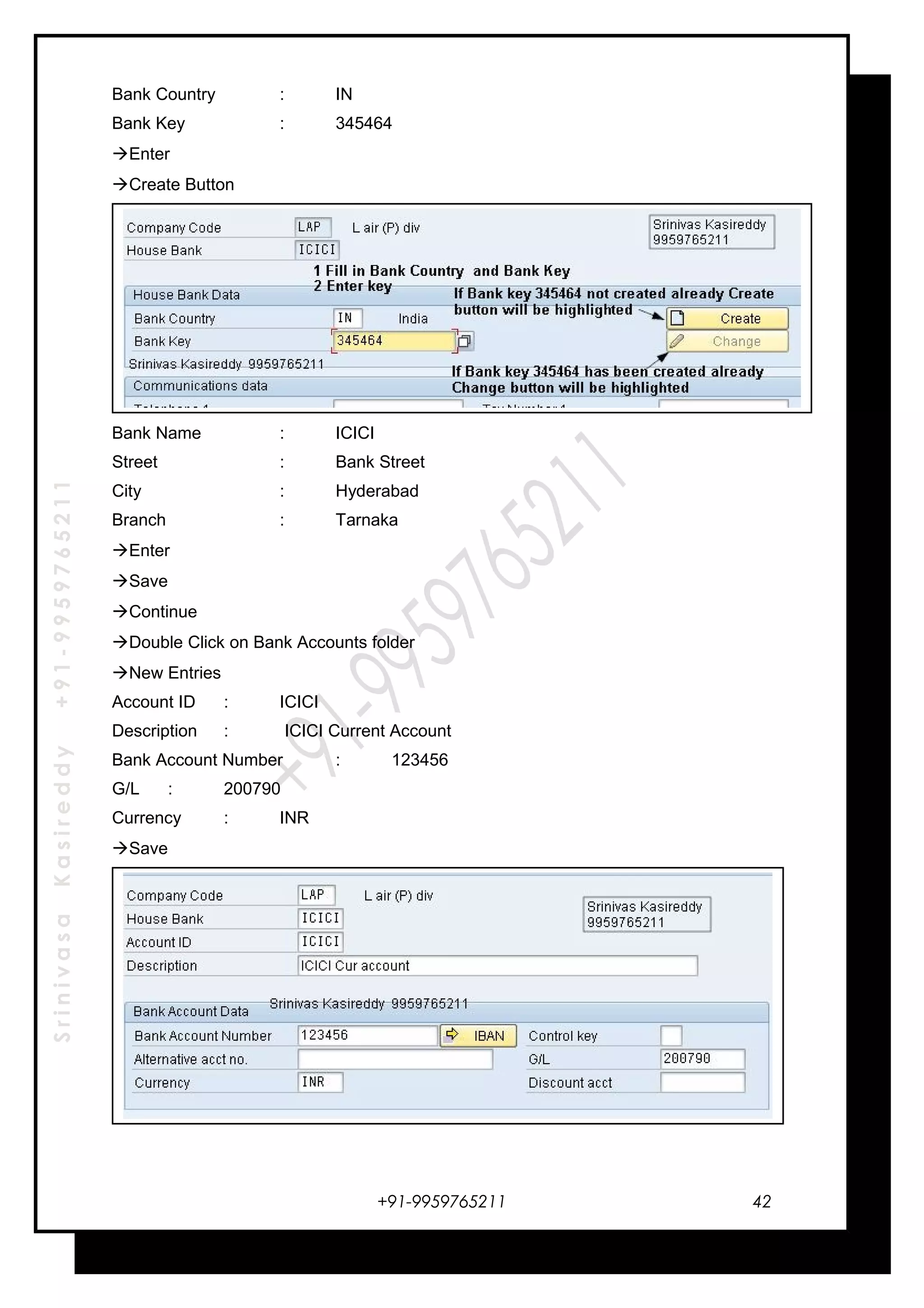Click the empty Discount acct field

[x=702, y=1082]
